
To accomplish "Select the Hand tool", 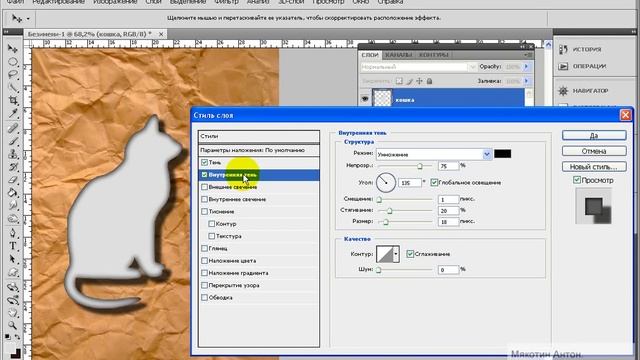I will [x=13, y=313].
